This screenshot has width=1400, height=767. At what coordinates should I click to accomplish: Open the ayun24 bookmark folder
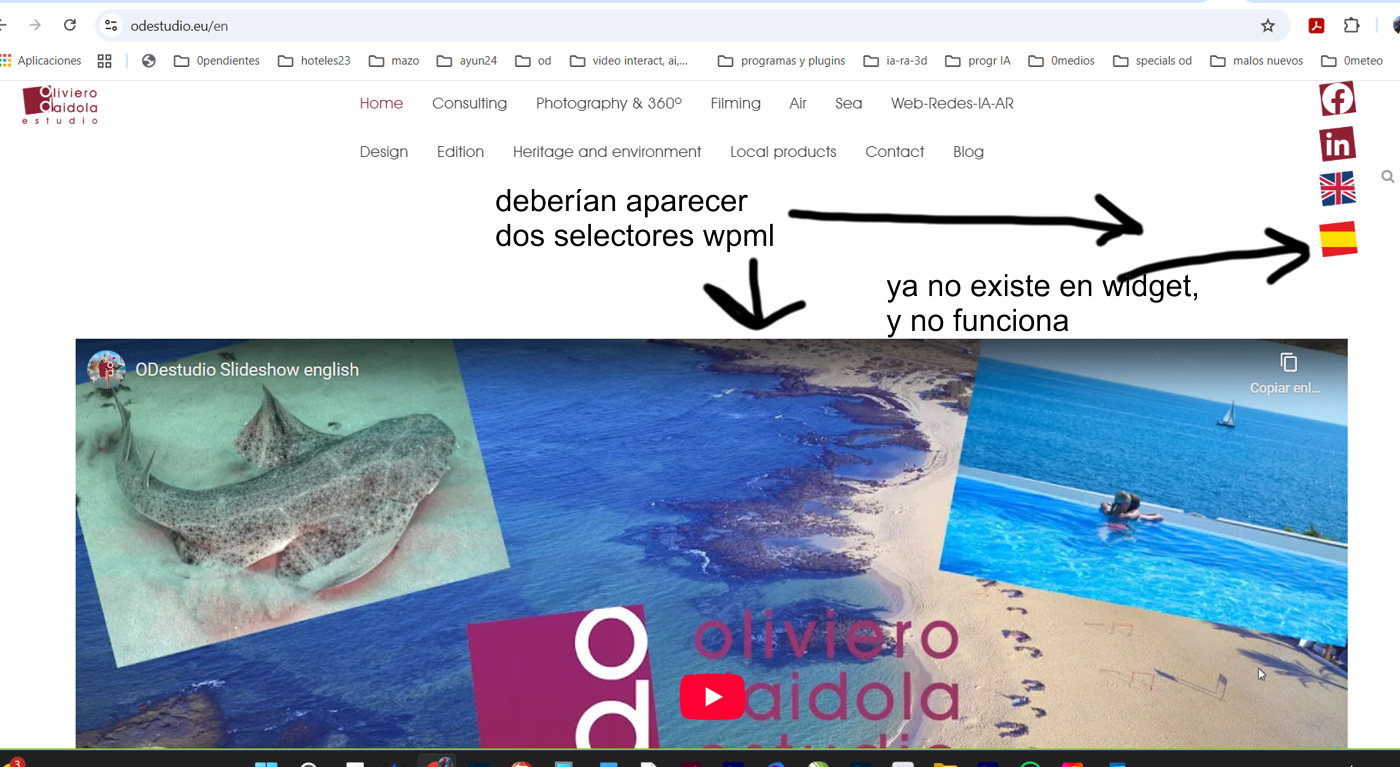coord(467,61)
